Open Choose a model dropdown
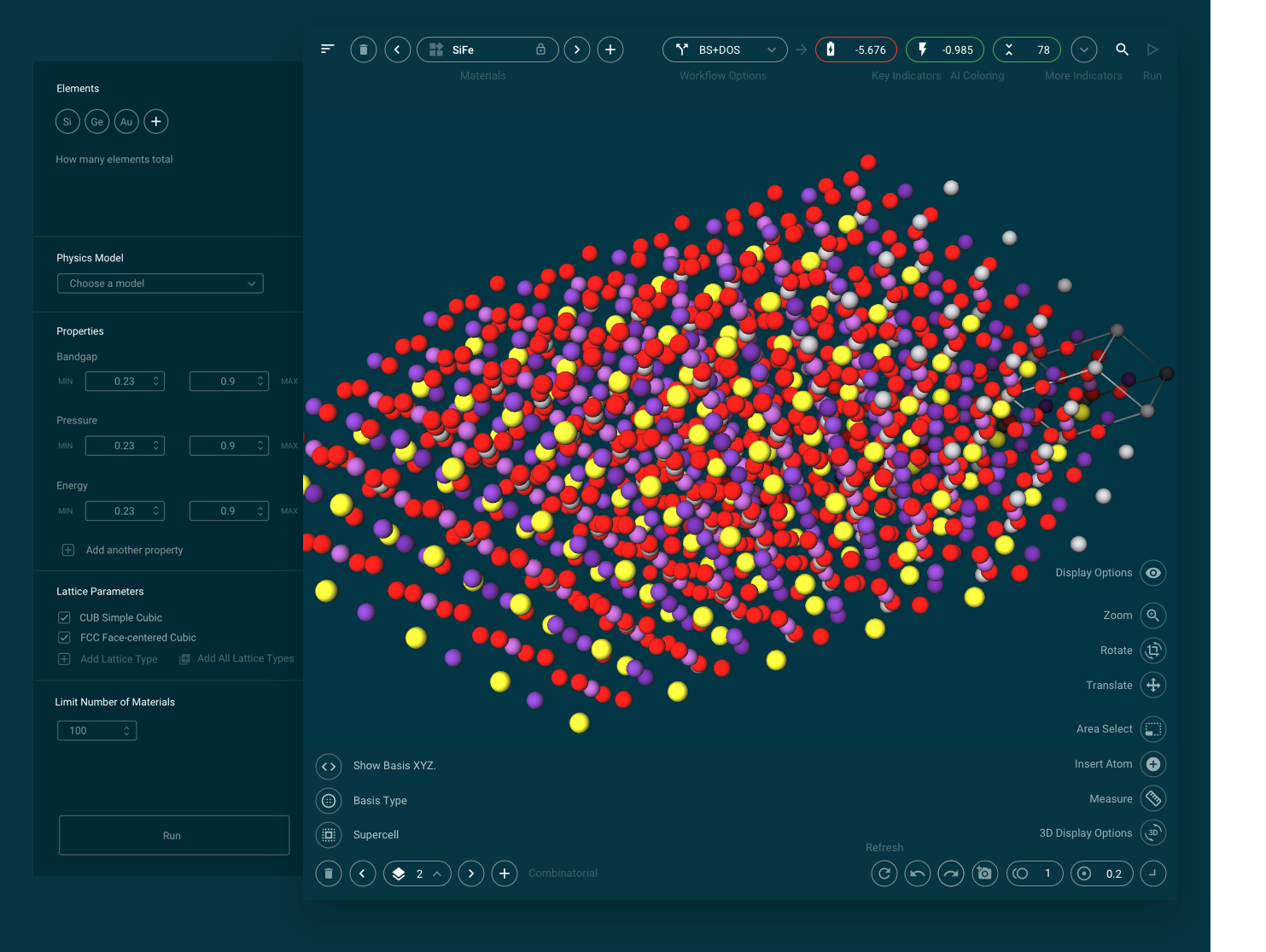This screenshot has height=952, width=1266. point(160,283)
